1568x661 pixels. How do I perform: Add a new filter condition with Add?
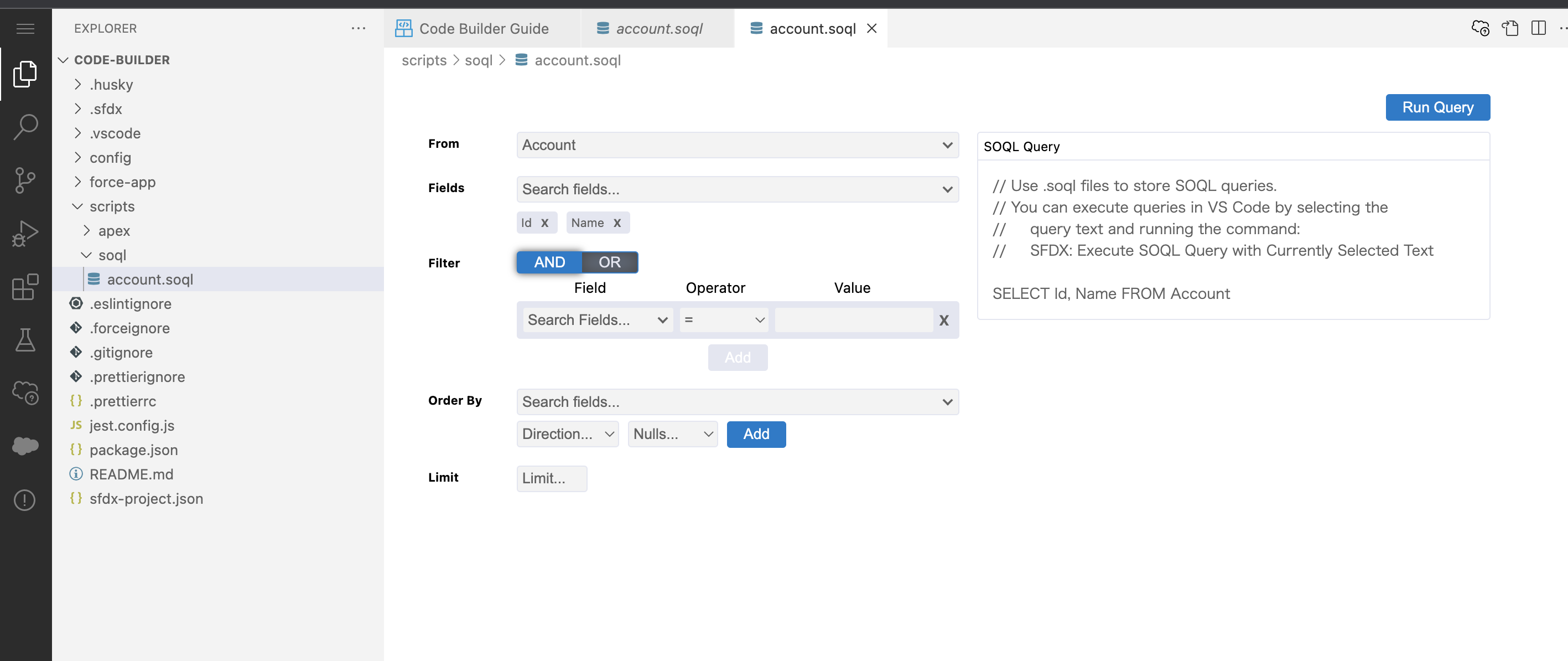(737, 357)
